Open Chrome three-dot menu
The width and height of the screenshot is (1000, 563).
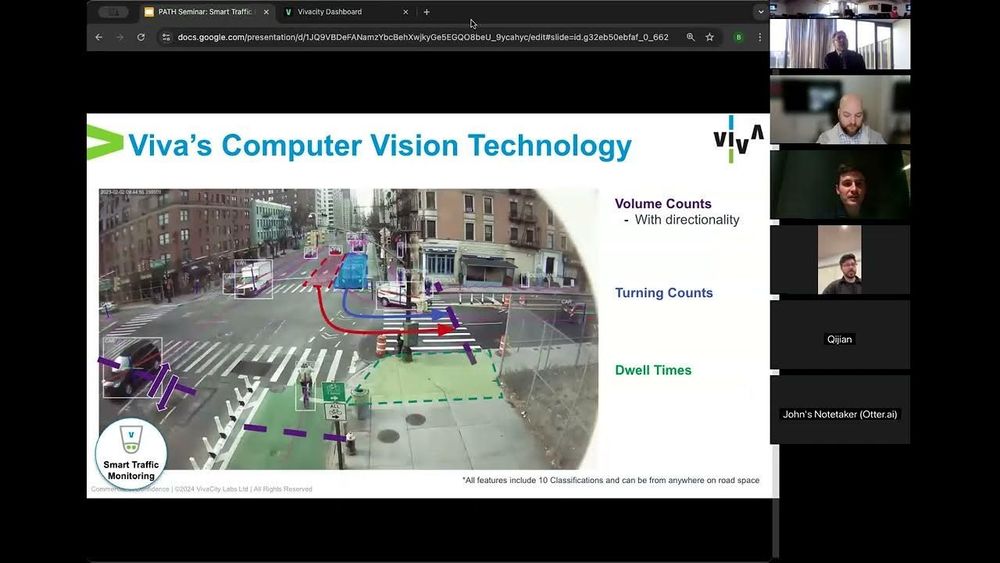(760, 38)
